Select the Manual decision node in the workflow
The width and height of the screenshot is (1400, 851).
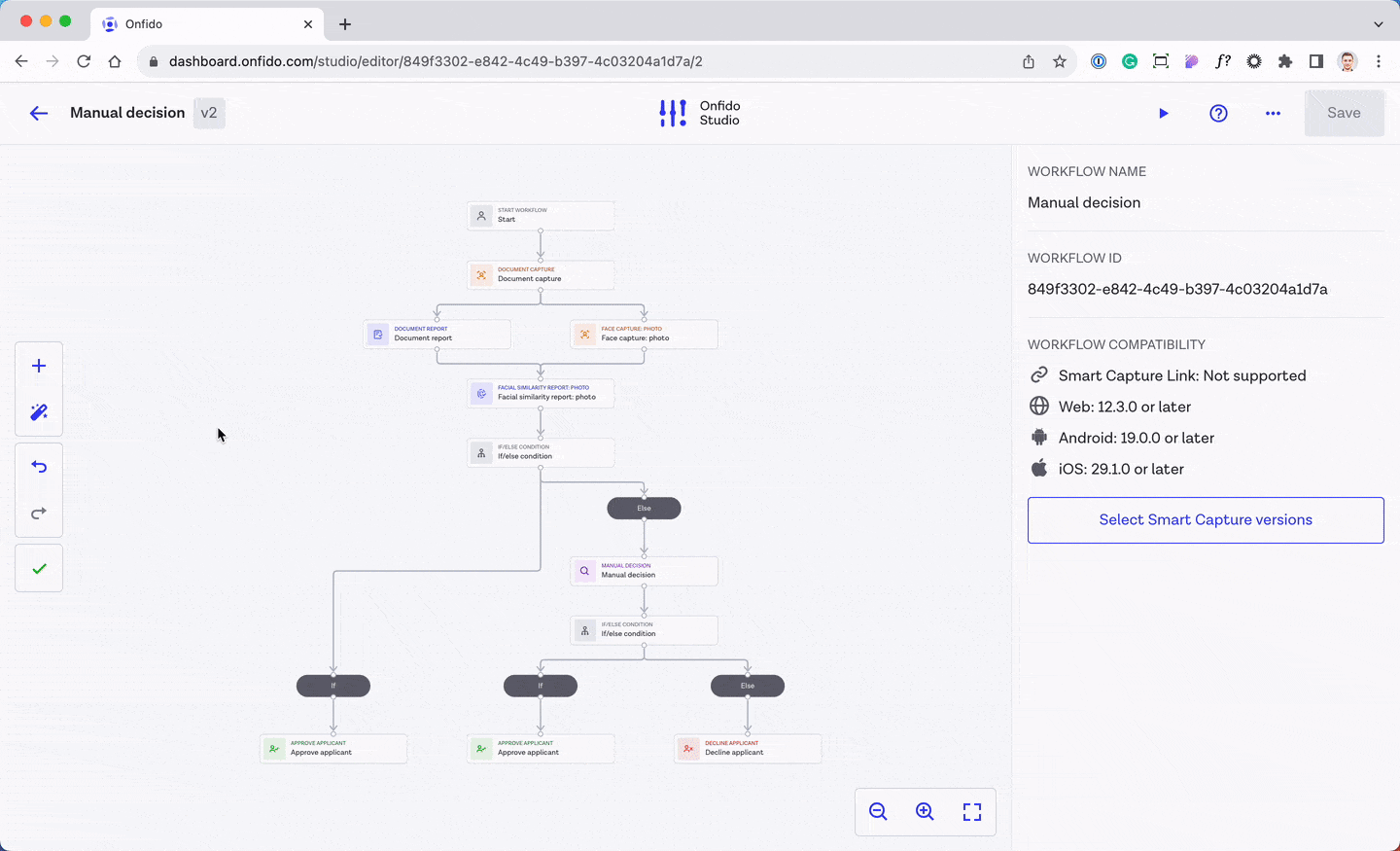click(644, 571)
